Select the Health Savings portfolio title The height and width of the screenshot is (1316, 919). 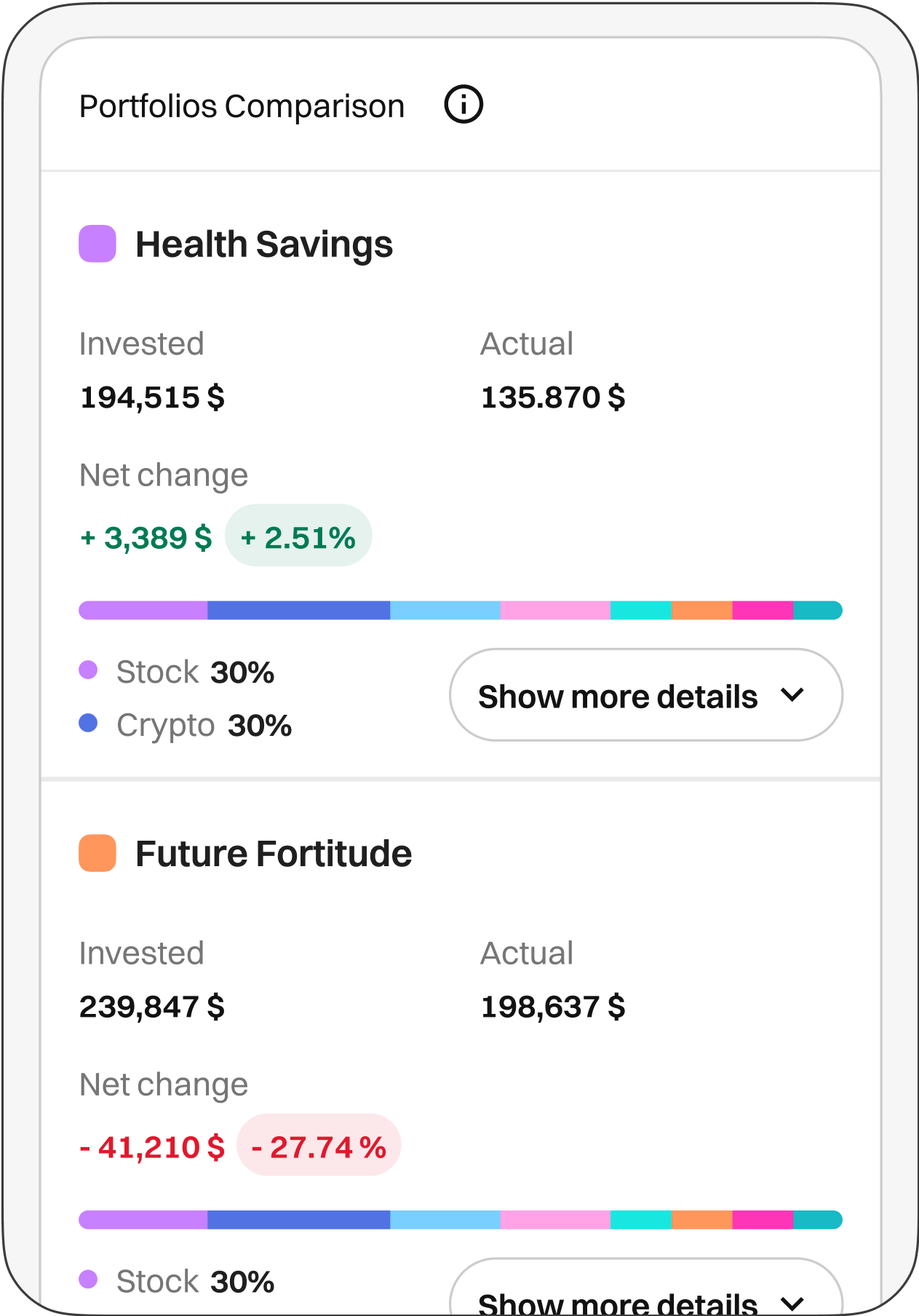point(264,245)
